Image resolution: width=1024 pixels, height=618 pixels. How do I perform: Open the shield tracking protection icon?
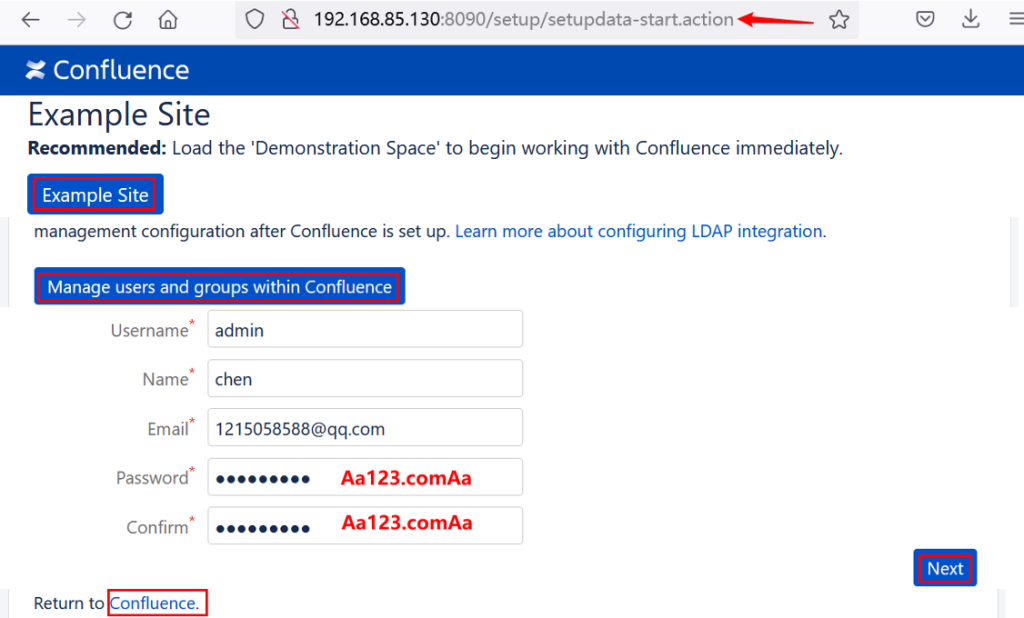click(x=255, y=20)
